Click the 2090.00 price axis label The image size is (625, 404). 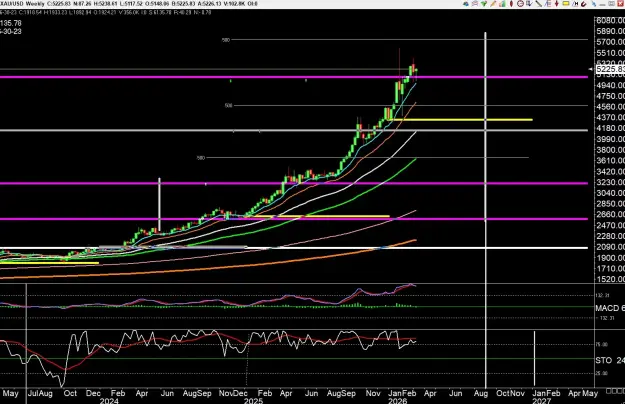click(611, 247)
